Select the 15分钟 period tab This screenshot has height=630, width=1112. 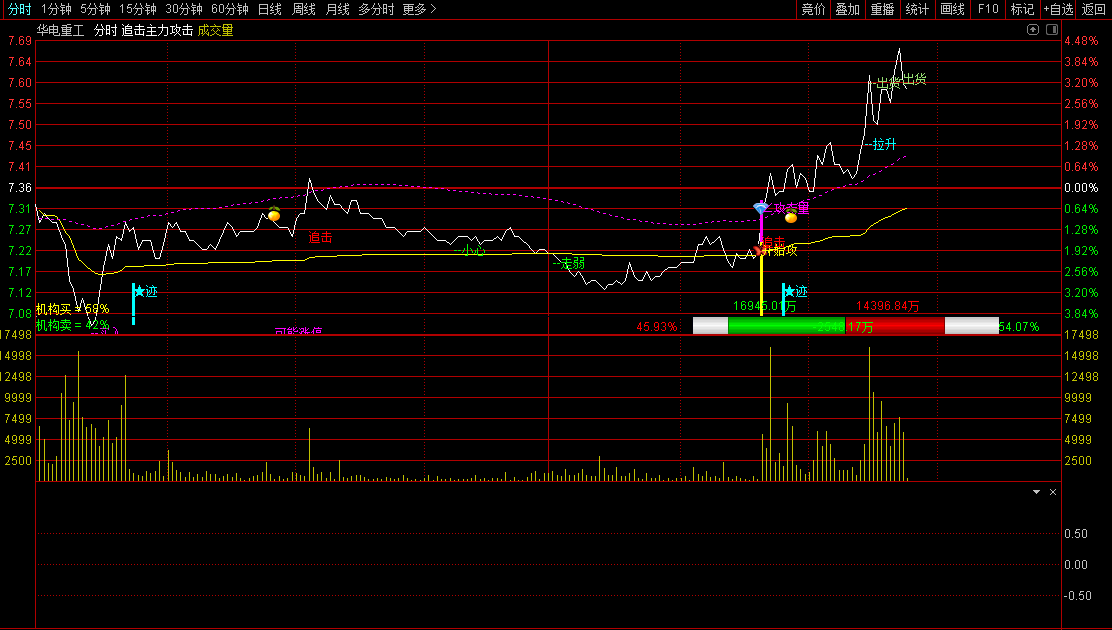tap(138, 9)
